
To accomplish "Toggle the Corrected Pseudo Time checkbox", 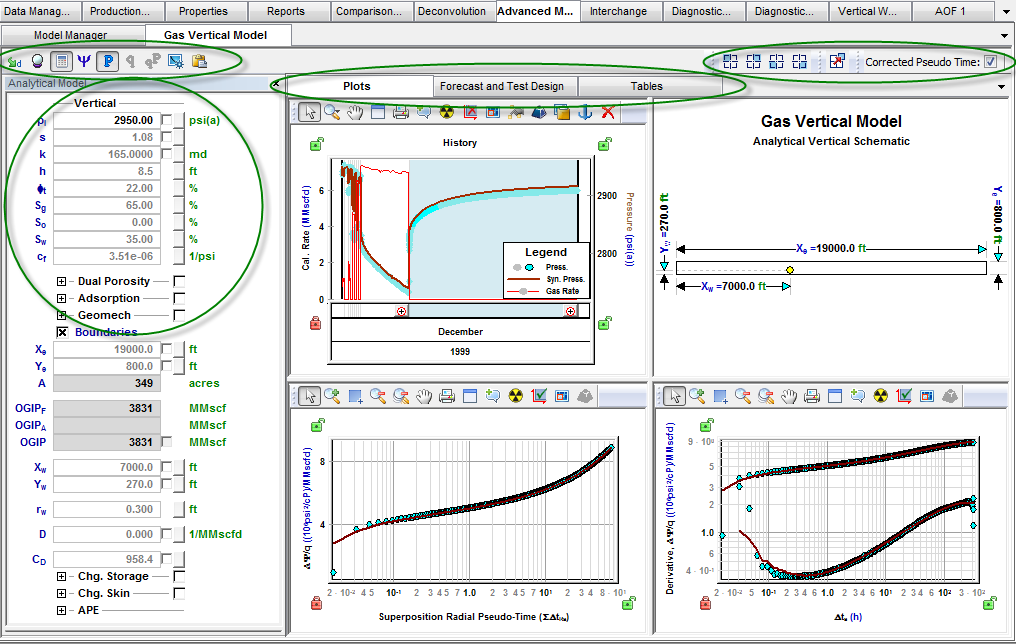I will [x=991, y=62].
